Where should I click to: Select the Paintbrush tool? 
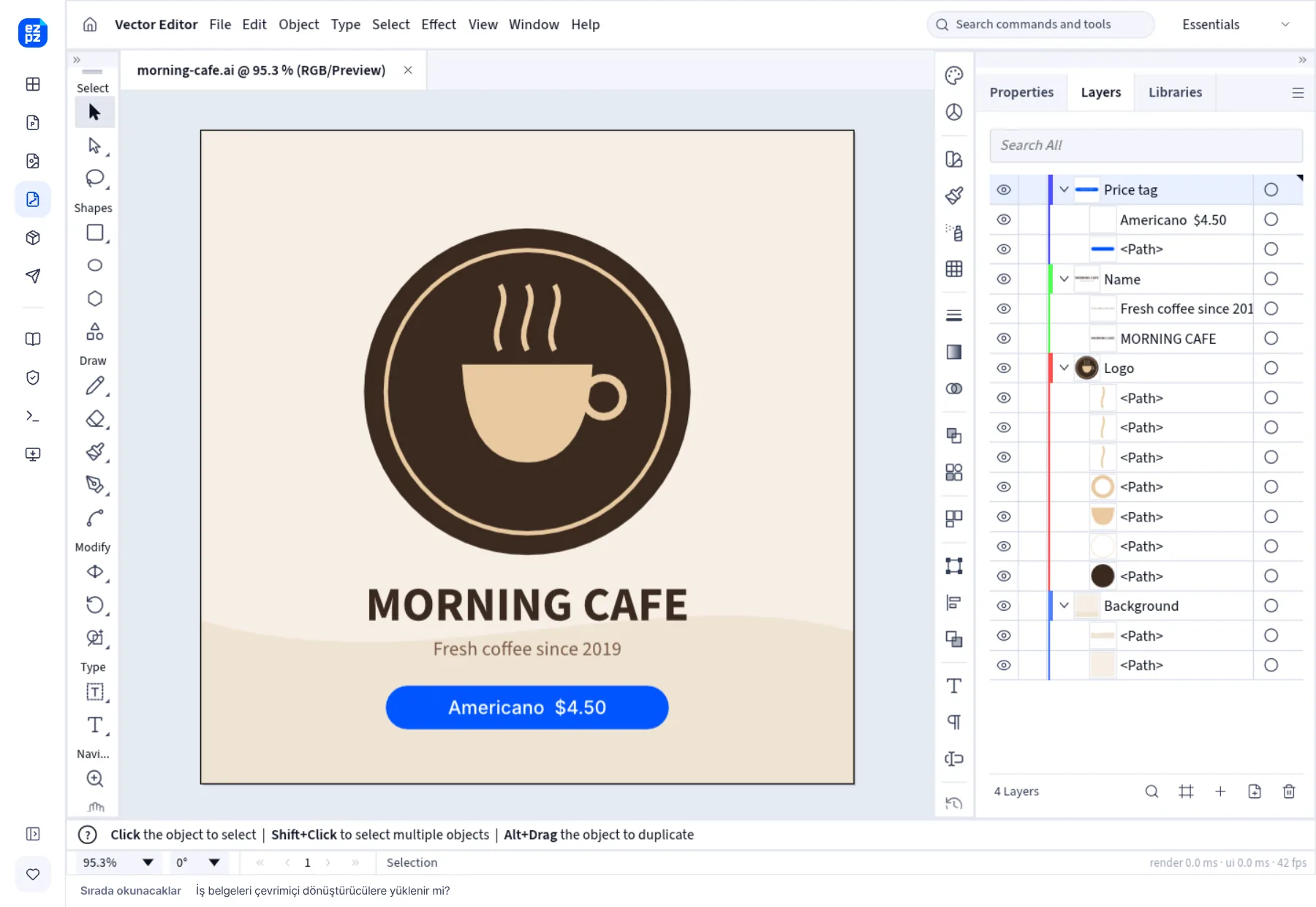(x=94, y=451)
